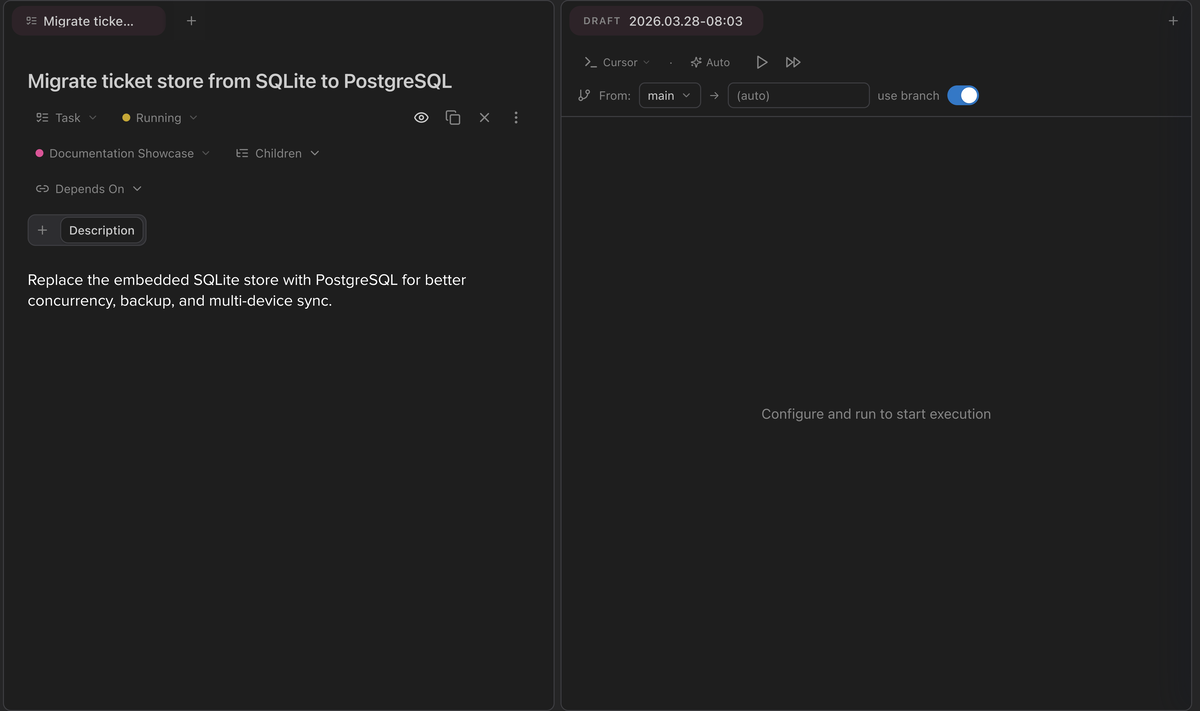This screenshot has height=711, width=1200.
Task: Disable the use branch switch
Action: (962, 96)
